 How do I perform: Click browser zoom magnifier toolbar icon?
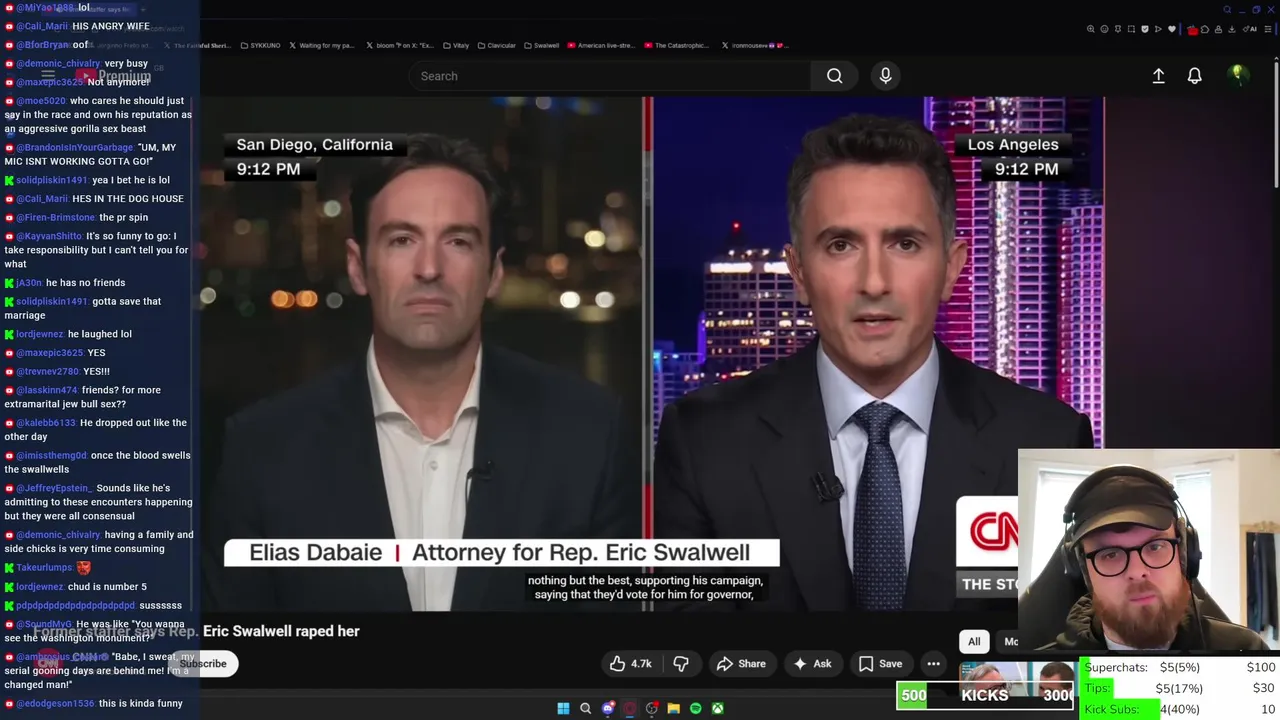point(1091,29)
